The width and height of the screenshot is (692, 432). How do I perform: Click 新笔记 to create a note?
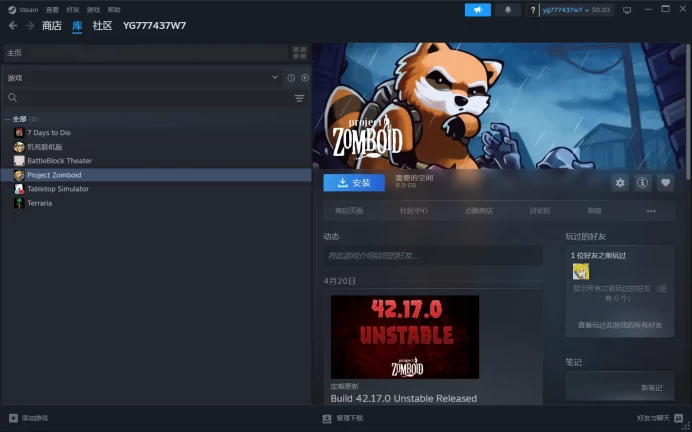(x=651, y=388)
